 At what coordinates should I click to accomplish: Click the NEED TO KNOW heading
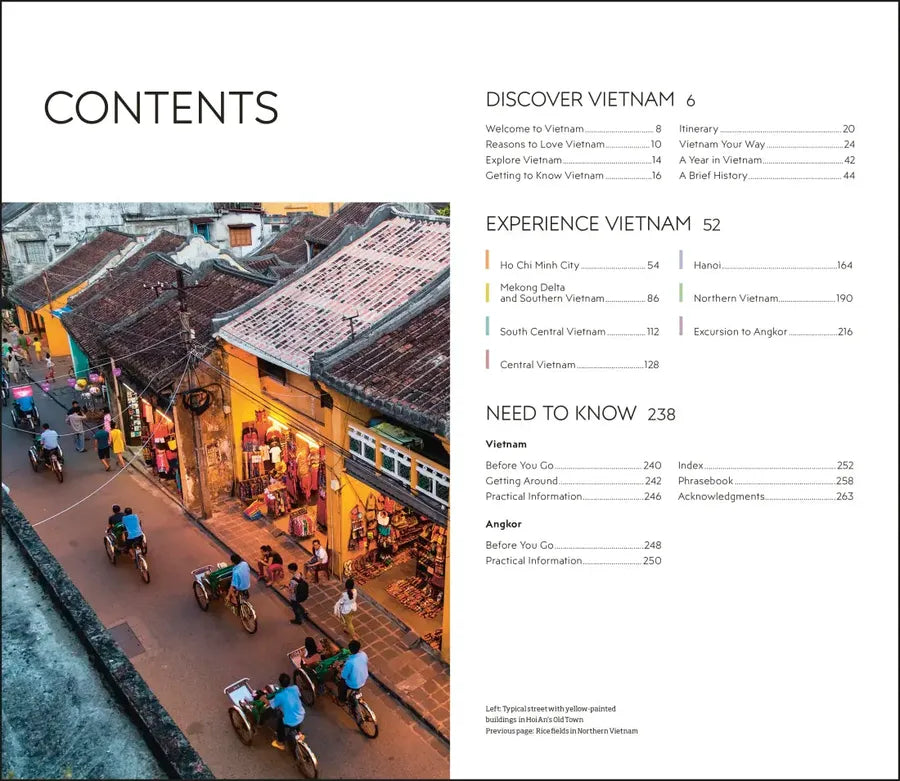click(x=561, y=413)
